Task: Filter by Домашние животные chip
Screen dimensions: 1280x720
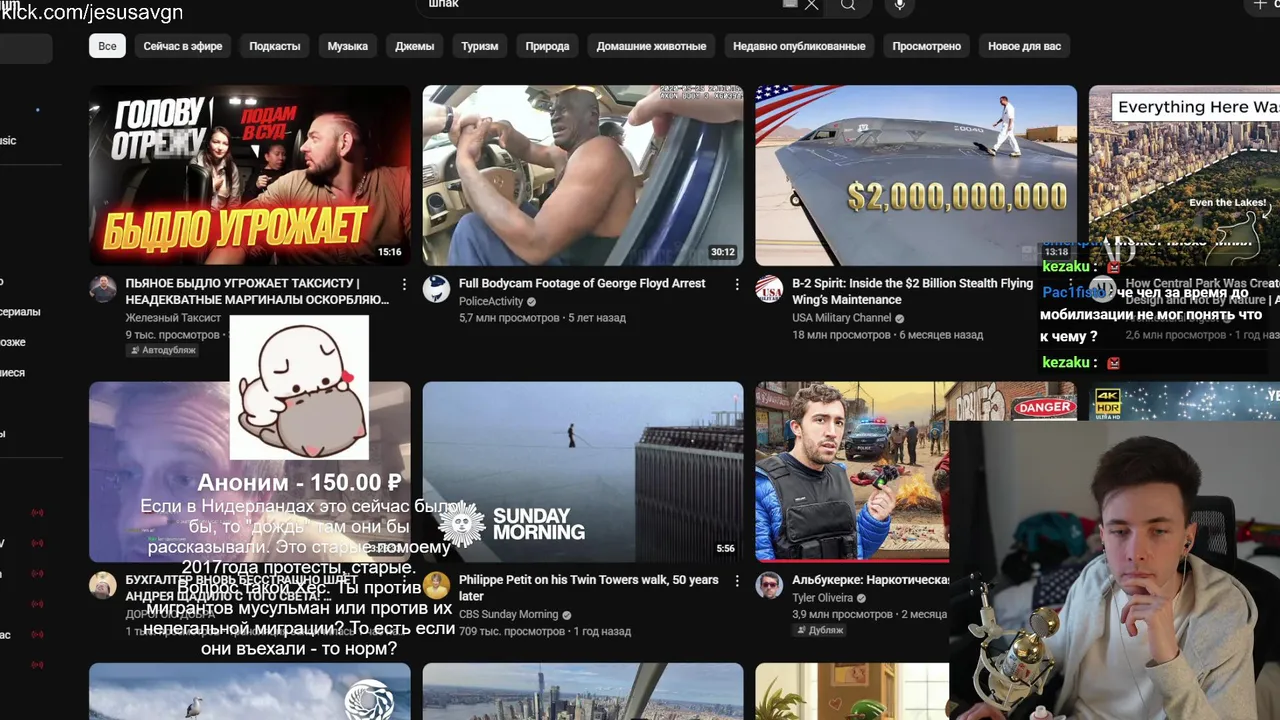Action: click(x=652, y=46)
